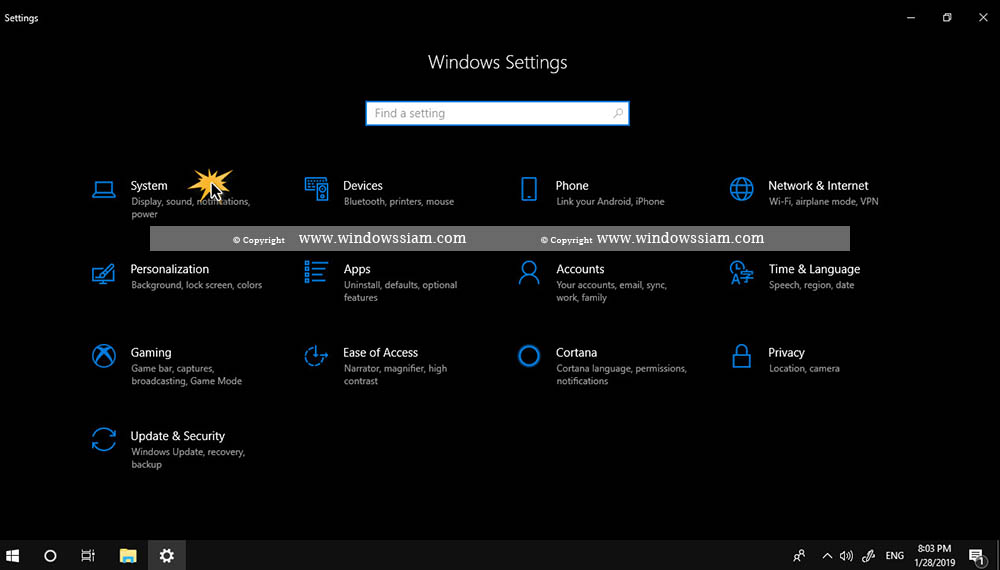Image resolution: width=1000 pixels, height=570 pixels.
Task: Open the Accounts person icon
Action: coord(529,272)
